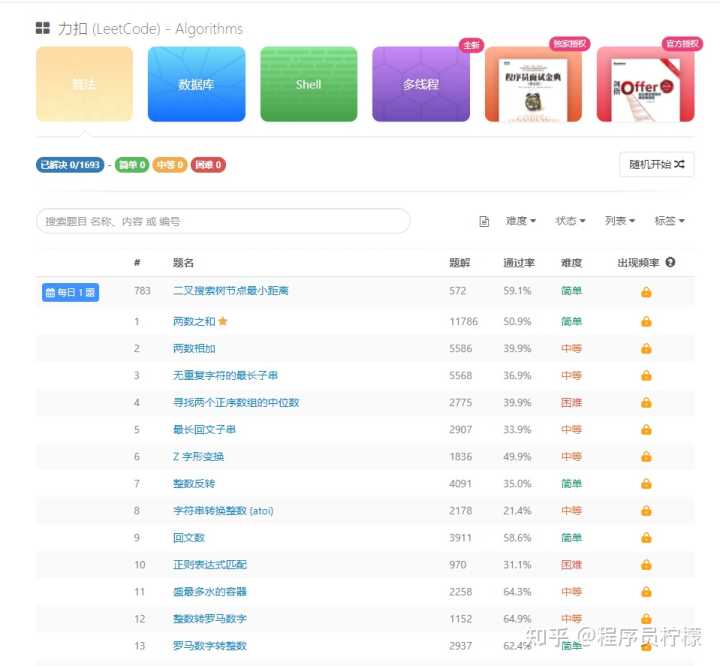Open the 标签 filter dropdown
The image size is (720, 666).
669,221
